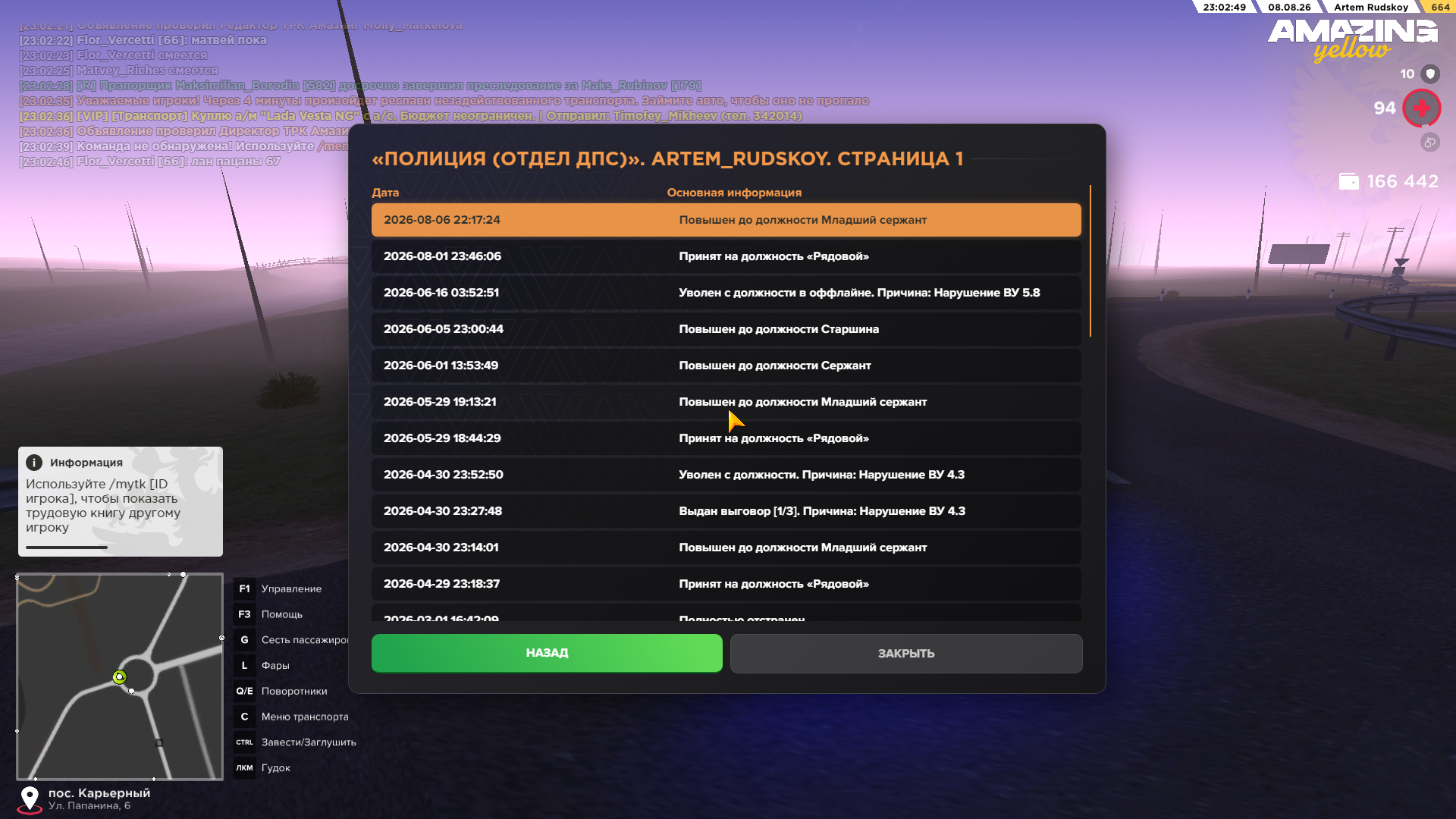Image resolution: width=1456 pixels, height=819 pixels.
Task: Click the armor shield icon
Action: (1430, 74)
